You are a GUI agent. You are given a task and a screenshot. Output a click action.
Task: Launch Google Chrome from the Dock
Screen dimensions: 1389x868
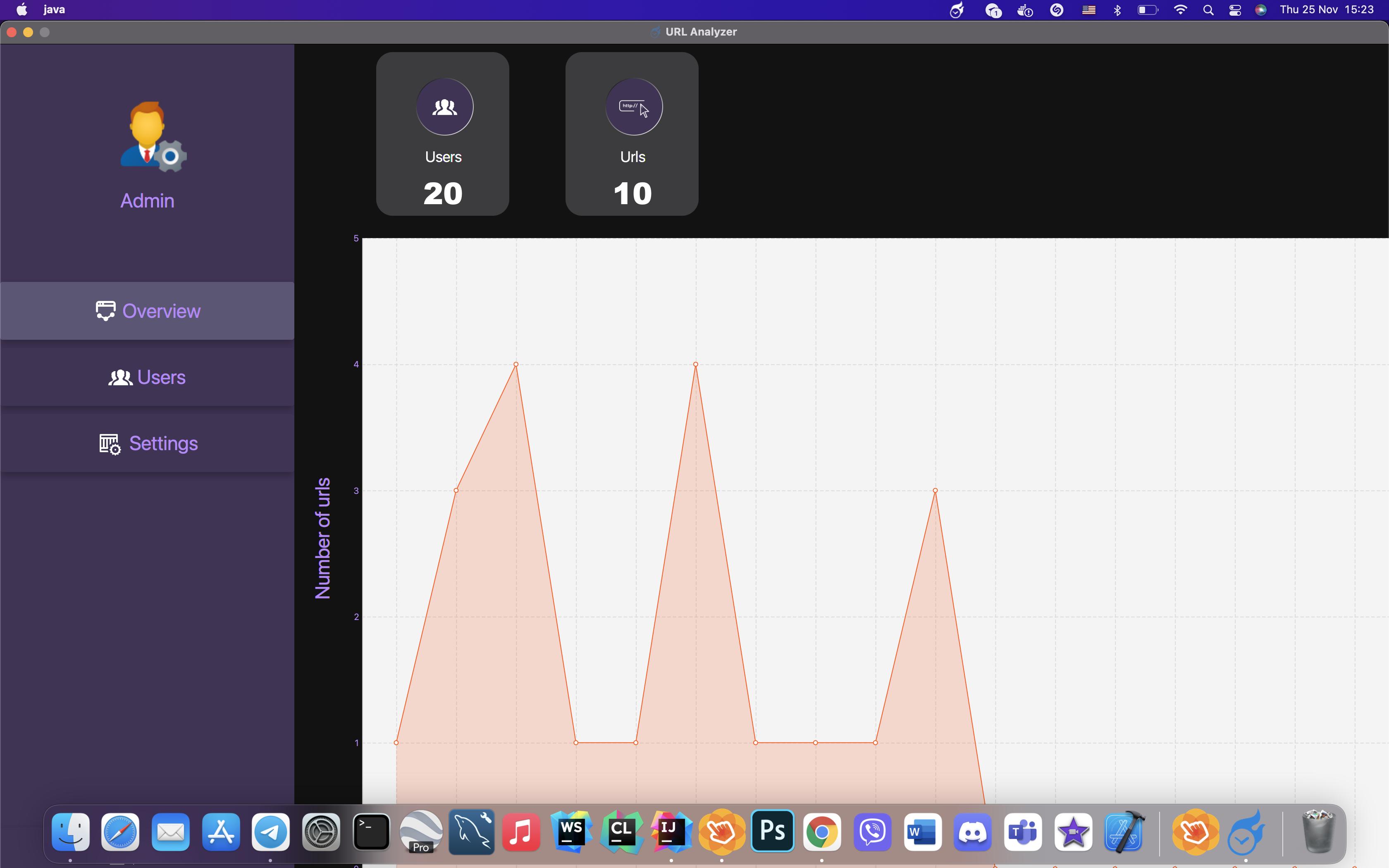(x=823, y=832)
